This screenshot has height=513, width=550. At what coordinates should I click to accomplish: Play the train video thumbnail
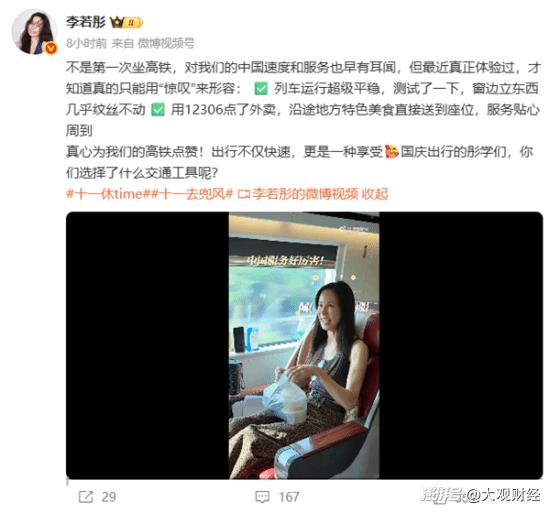pos(304,345)
